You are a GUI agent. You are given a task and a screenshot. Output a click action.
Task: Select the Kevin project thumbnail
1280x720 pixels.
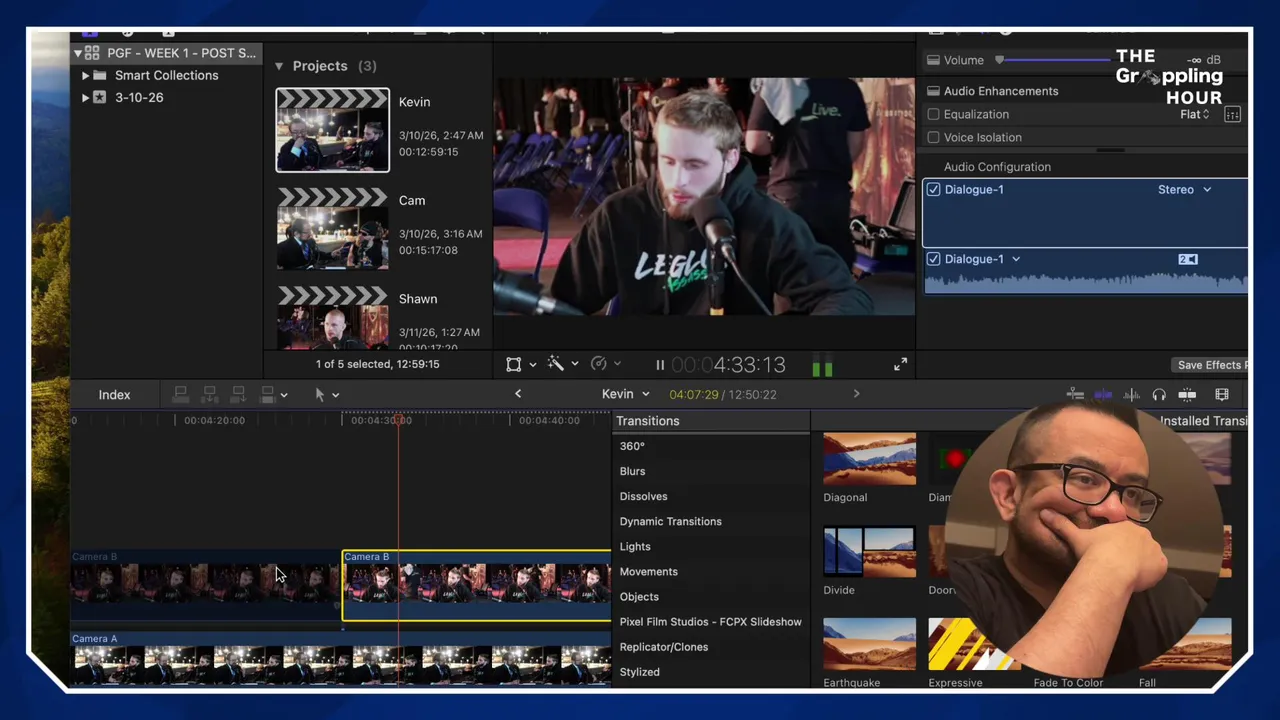pos(332,130)
